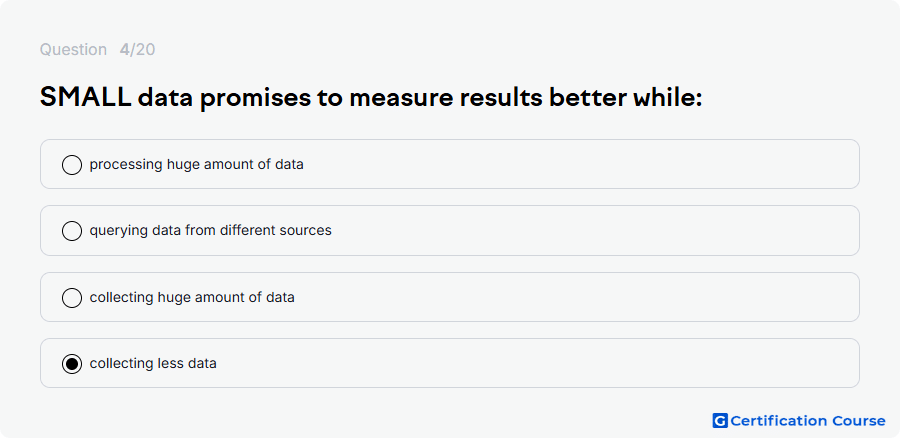Click the blue G logo icon
900x438 pixels.
pyautogui.click(x=720, y=421)
